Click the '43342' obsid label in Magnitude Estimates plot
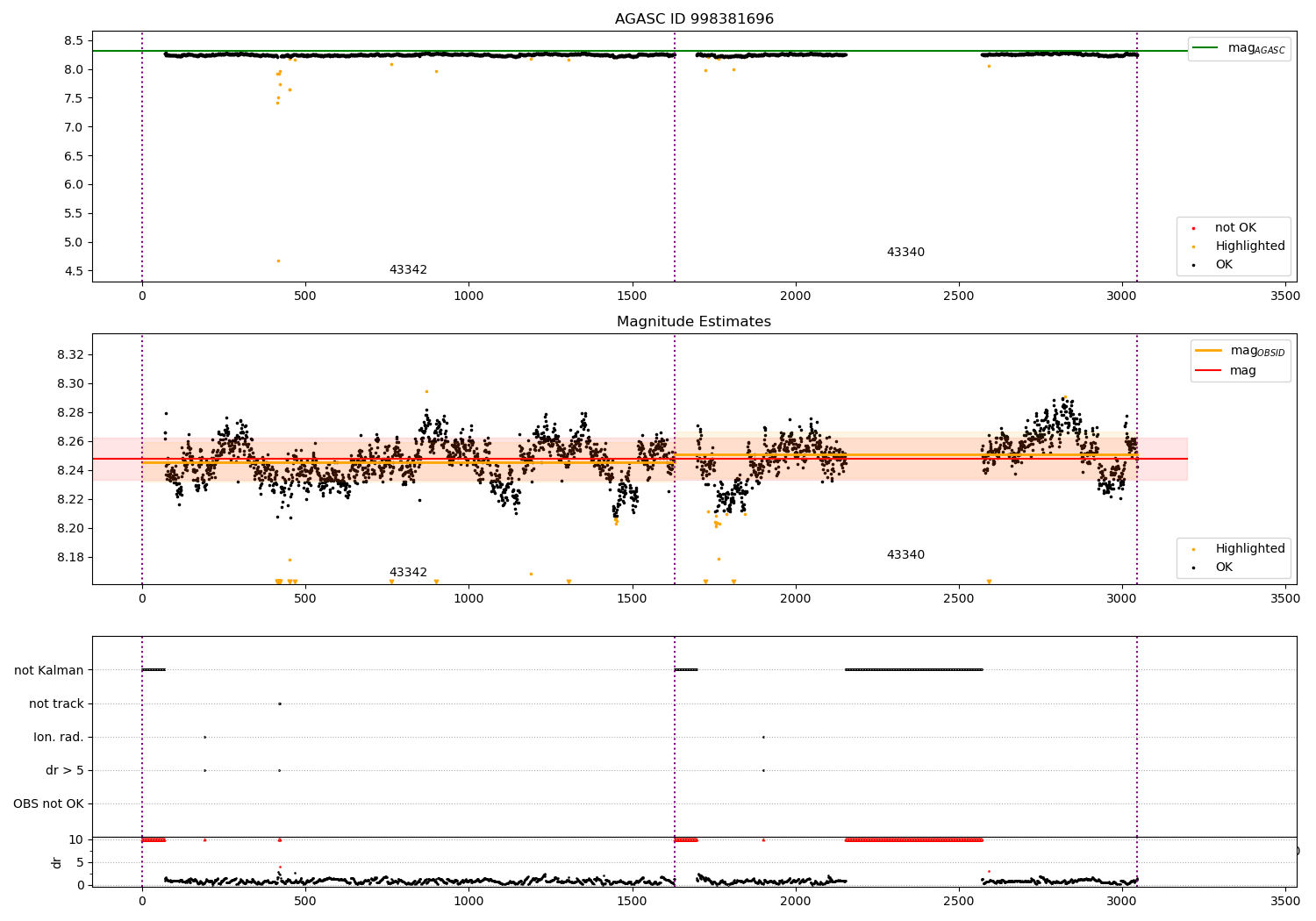Screen dimensions: 1316x921 [x=408, y=573]
